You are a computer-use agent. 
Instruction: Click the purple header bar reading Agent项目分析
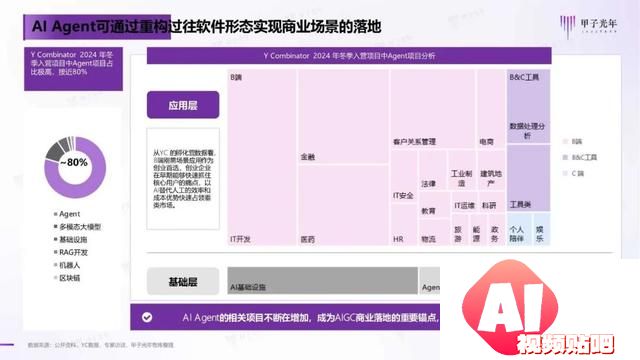click(x=349, y=56)
